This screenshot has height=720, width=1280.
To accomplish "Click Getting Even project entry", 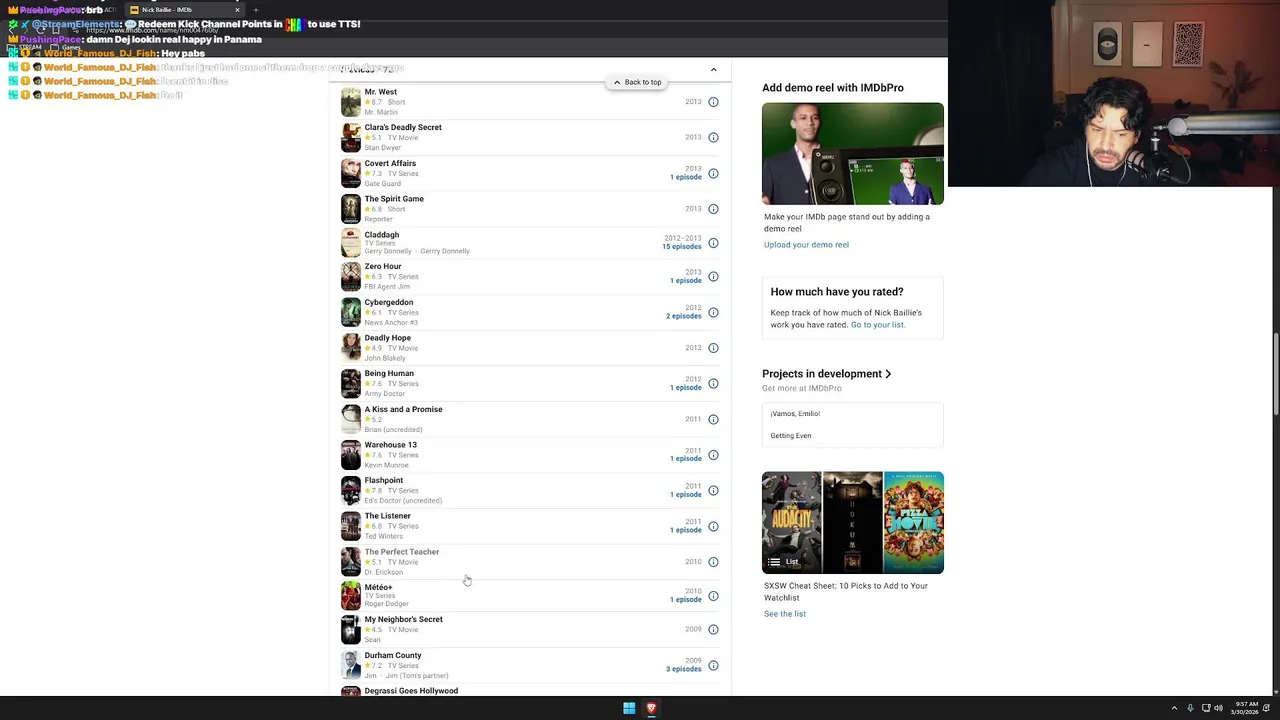I will [x=791, y=436].
